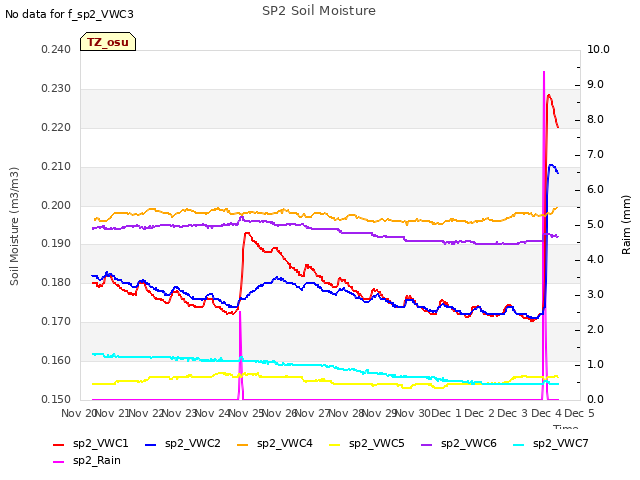Image resolution: width=640 pixels, height=480 pixels.
Task: Click the 0.150 left axis tick label
Action: coord(56,399)
